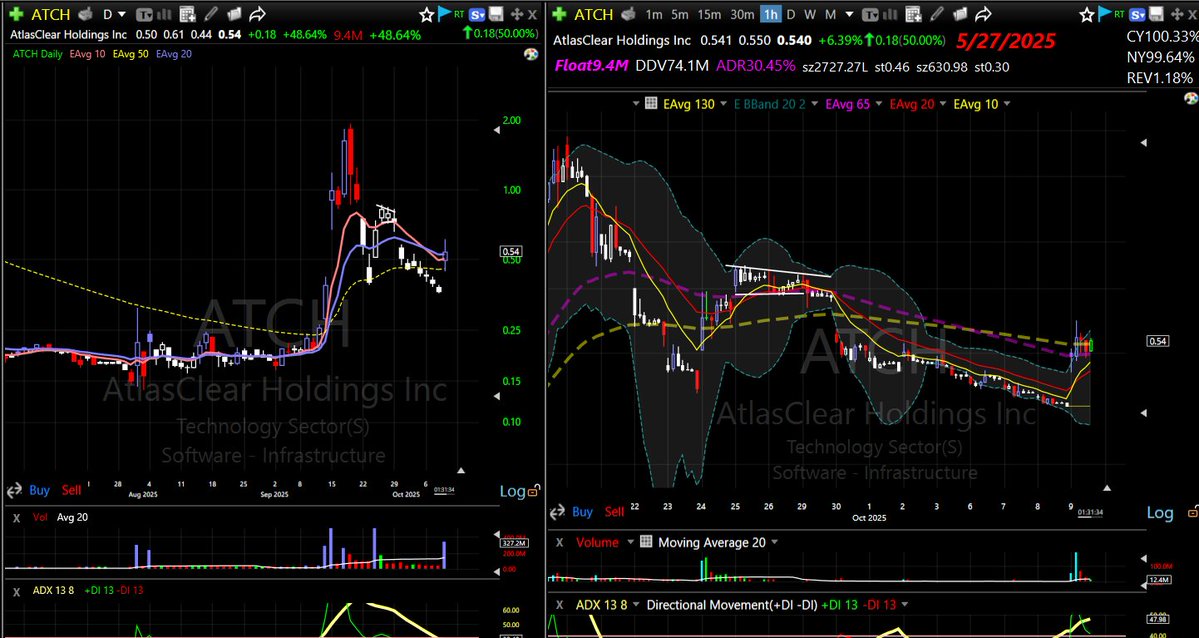This screenshot has height=638, width=1199.
Task: Switch right chart to W weekly timeframe
Action: pyautogui.click(x=810, y=15)
